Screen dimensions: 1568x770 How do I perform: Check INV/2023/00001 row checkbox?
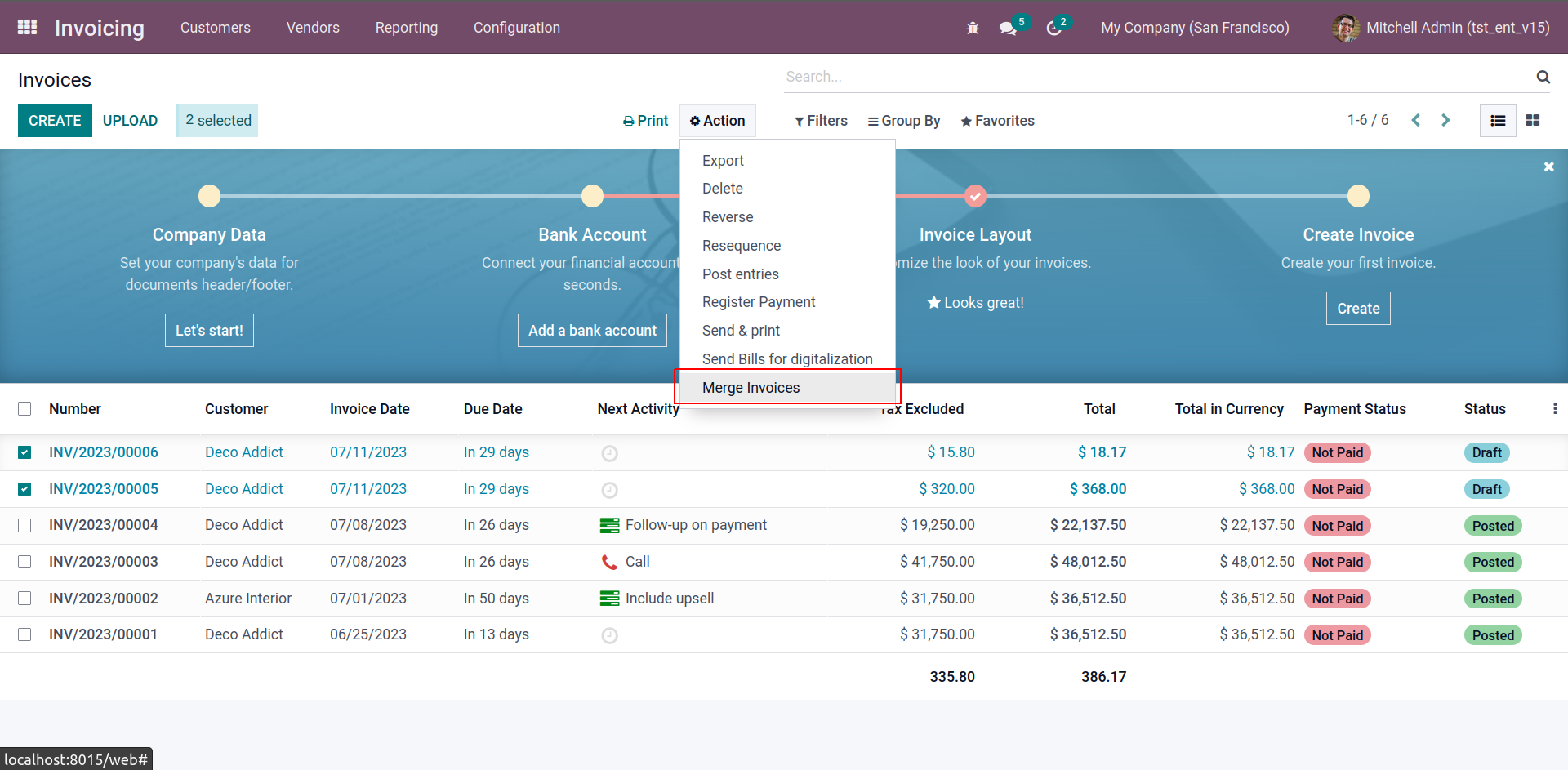[x=24, y=634]
